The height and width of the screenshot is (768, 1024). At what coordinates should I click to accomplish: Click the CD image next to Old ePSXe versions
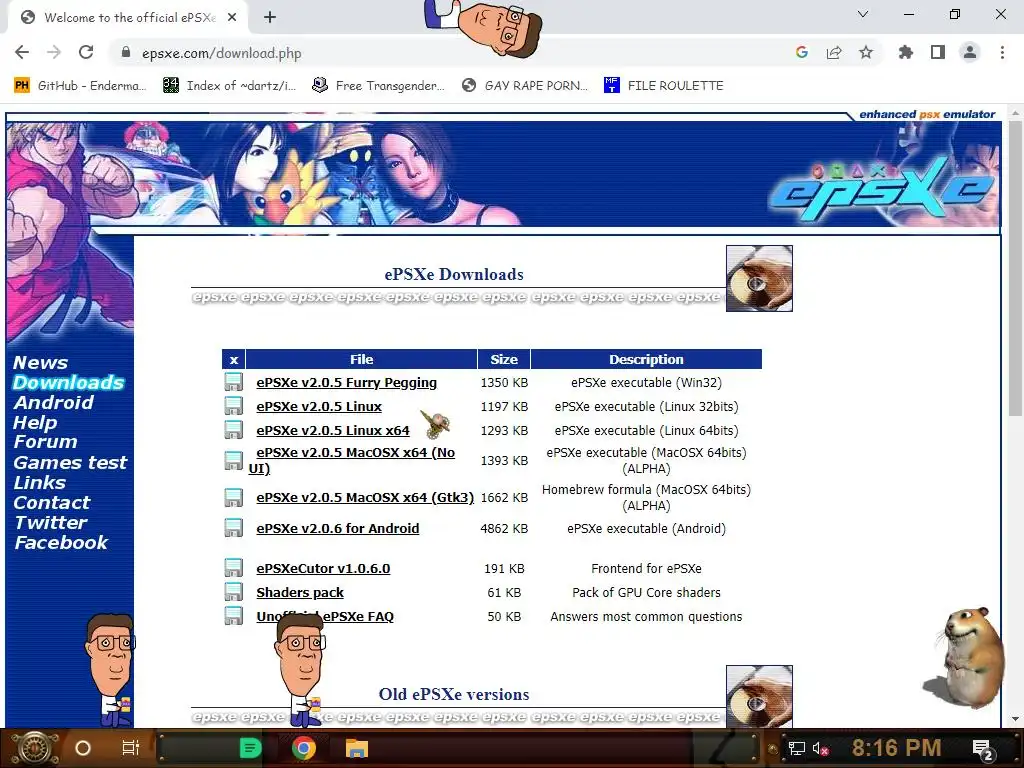[759, 696]
